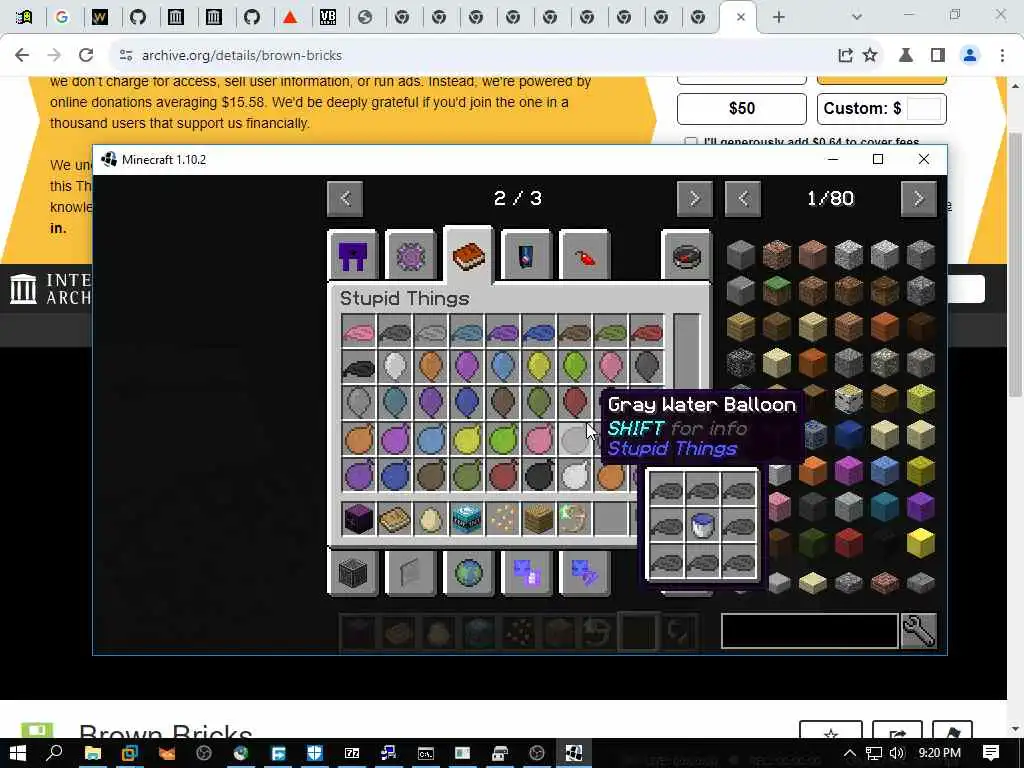Open Chrome labs flask icon

906,56
